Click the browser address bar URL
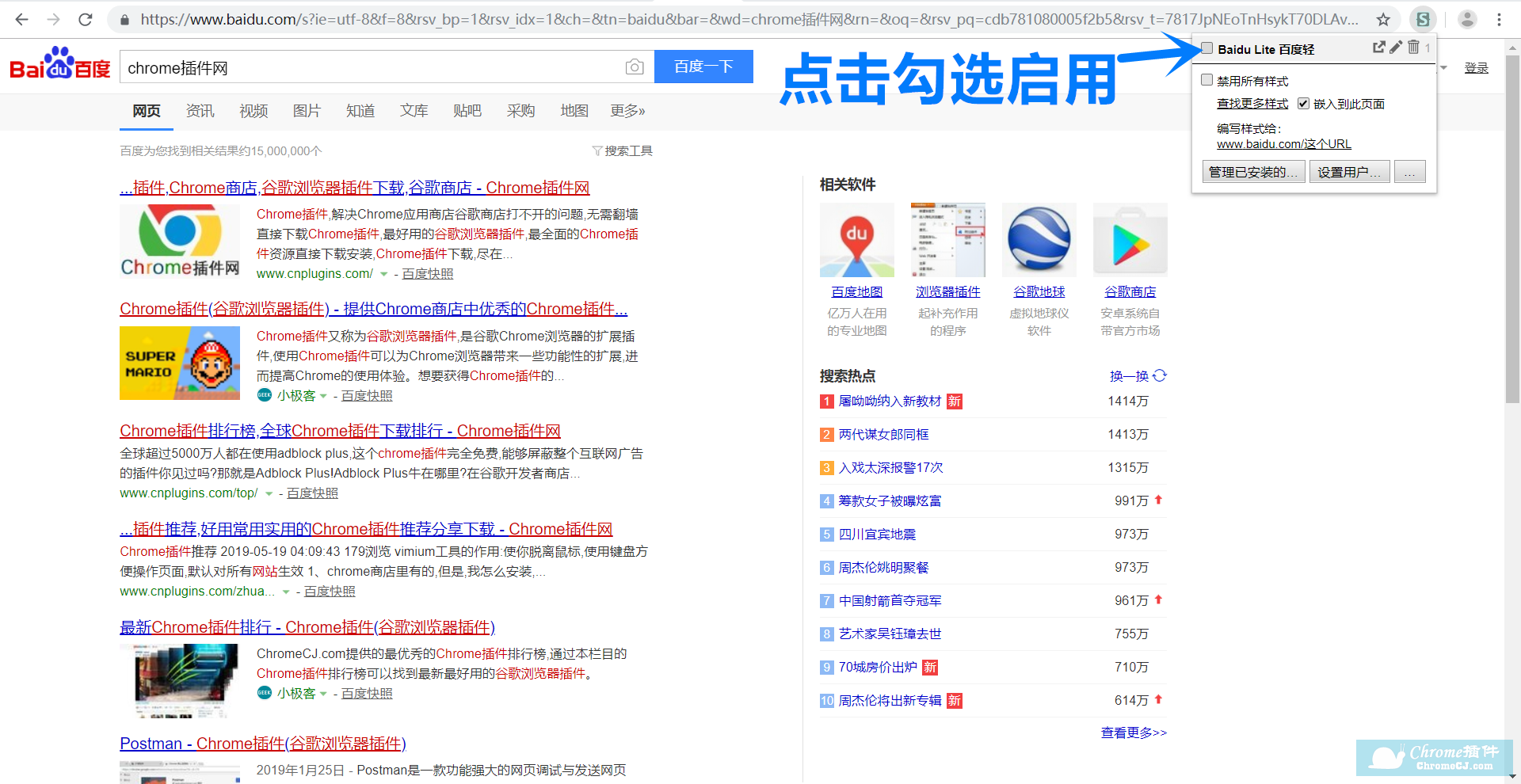The height and width of the screenshot is (784, 1521). coord(749,19)
